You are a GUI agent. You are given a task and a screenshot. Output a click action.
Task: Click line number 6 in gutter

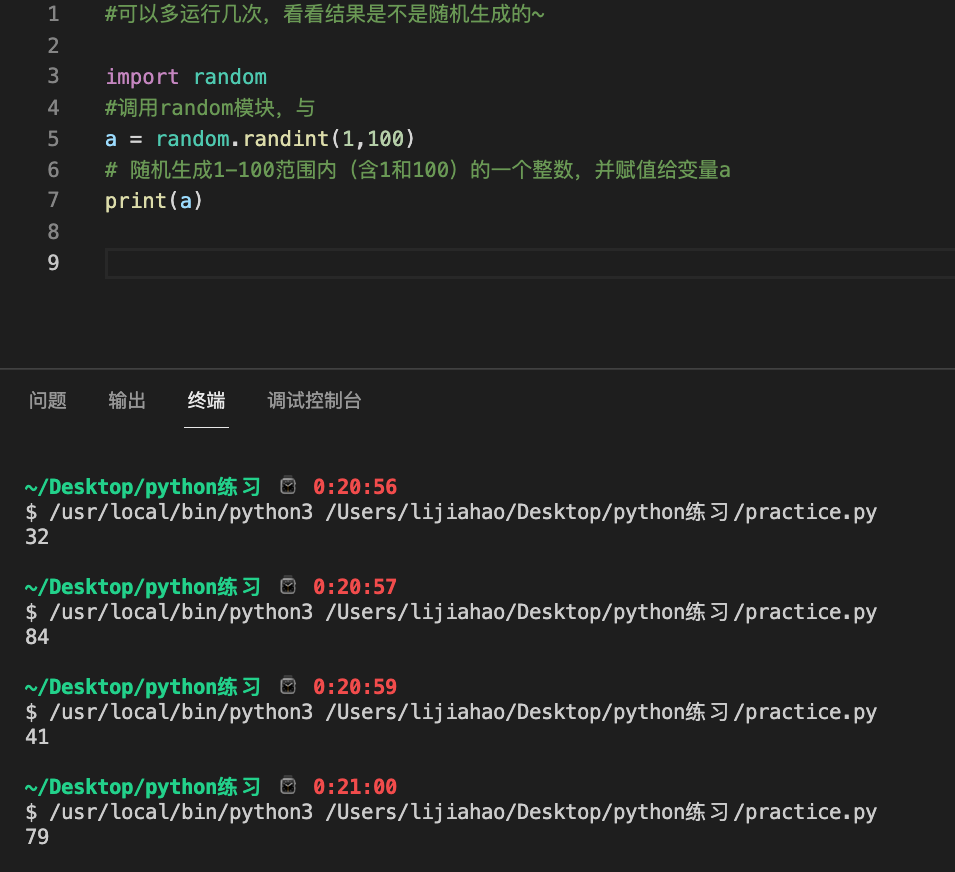pos(54,170)
